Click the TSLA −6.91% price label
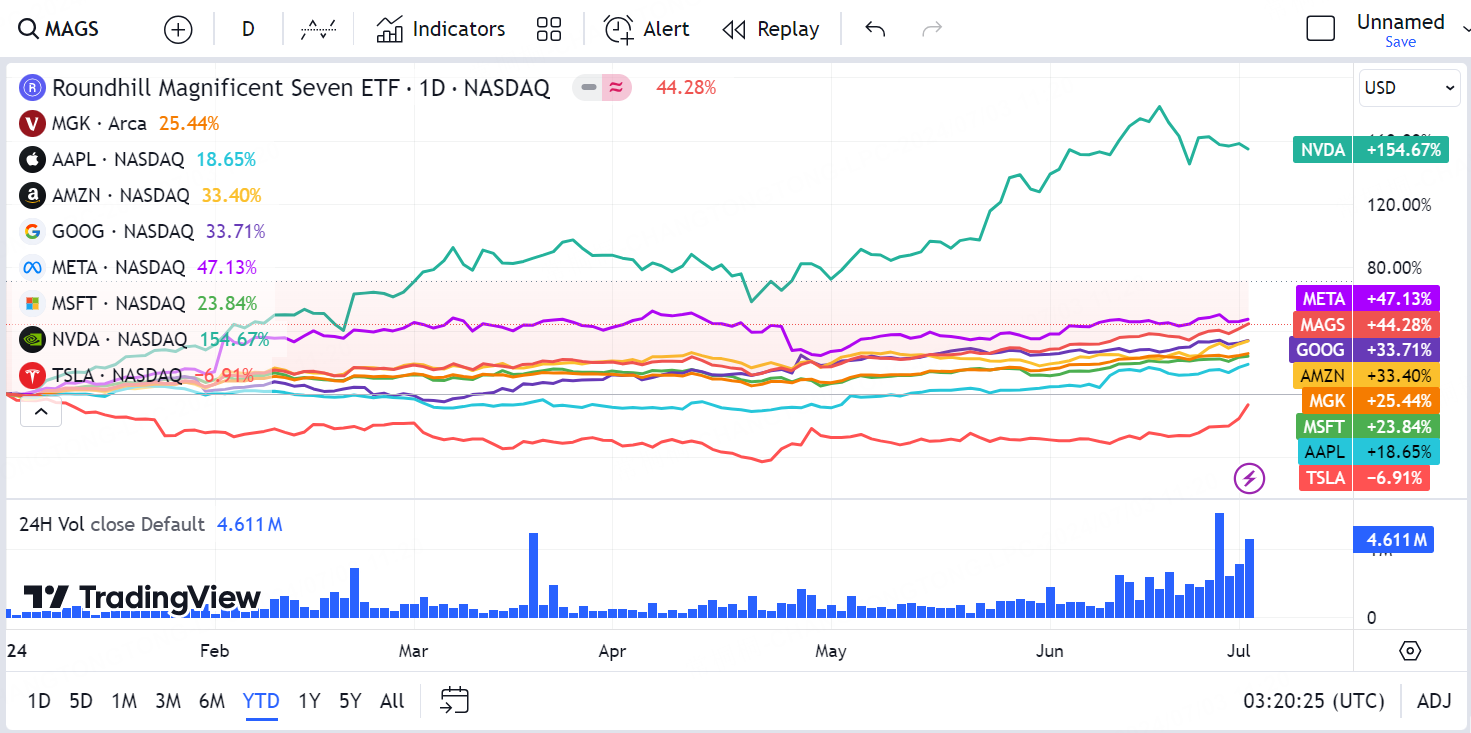The height and width of the screenshot is (733, 1471). tap(1365, 478)
